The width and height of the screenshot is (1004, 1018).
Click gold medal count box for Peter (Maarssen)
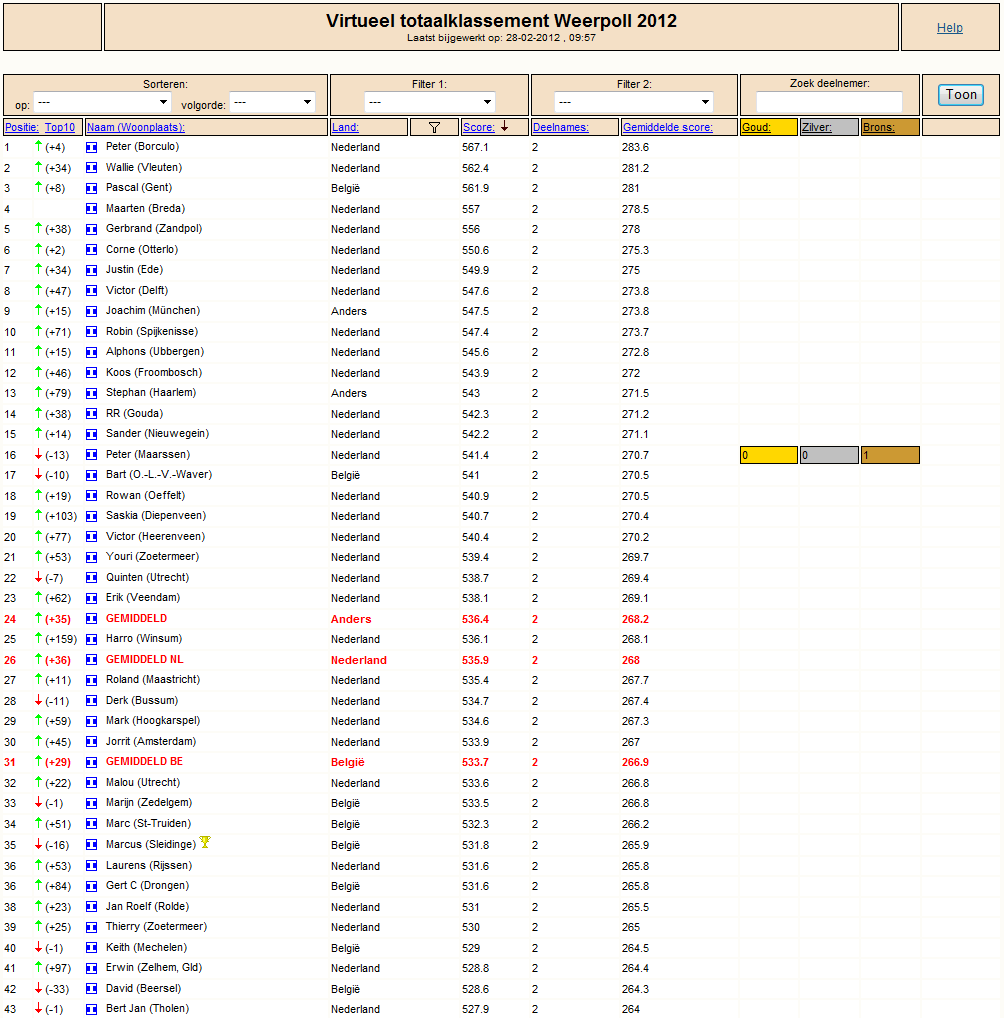point(769,455)
